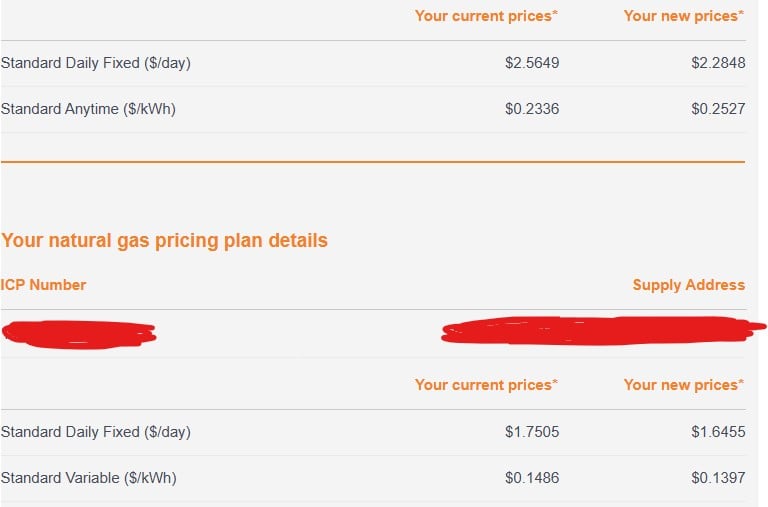Image resolution: width=768 pixels, height=507 pixels.
Task: Click the current Anytime price $0.2336
Action: point(532,109)
